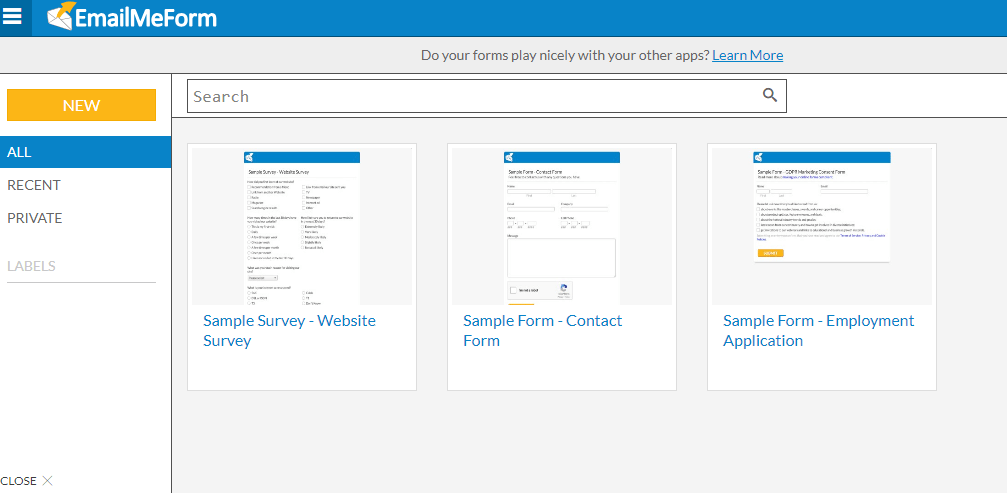
Task: Open the hamburger navigation menu
Action: point(13,17)
